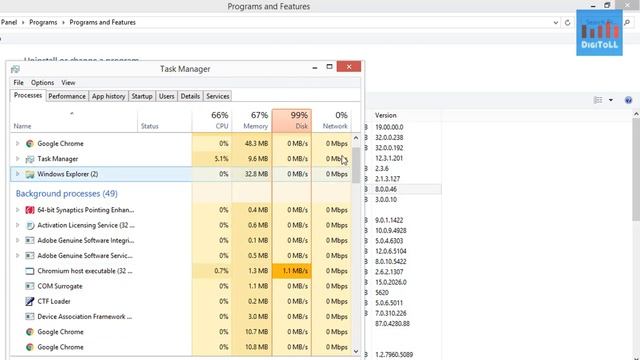The width and height of the screenshot is (640, 360).
Task: Click the Programs and Features vertical scrollbar thumb
Action: [636, 169]
